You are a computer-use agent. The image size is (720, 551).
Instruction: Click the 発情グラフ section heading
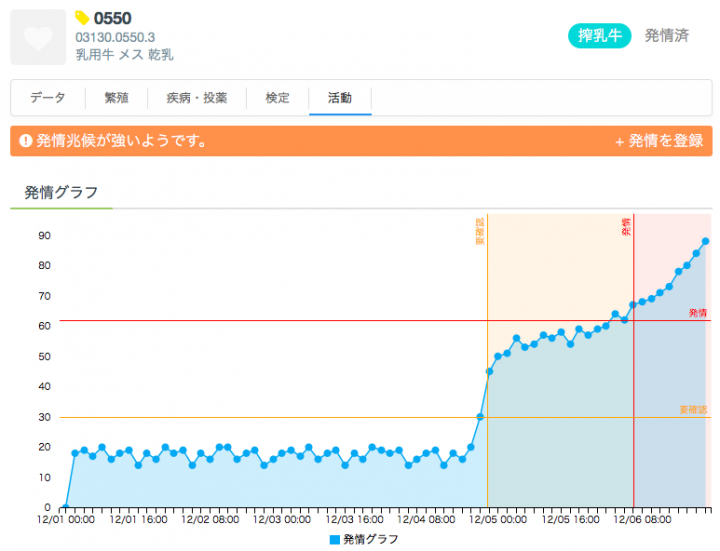click(61, 192)
